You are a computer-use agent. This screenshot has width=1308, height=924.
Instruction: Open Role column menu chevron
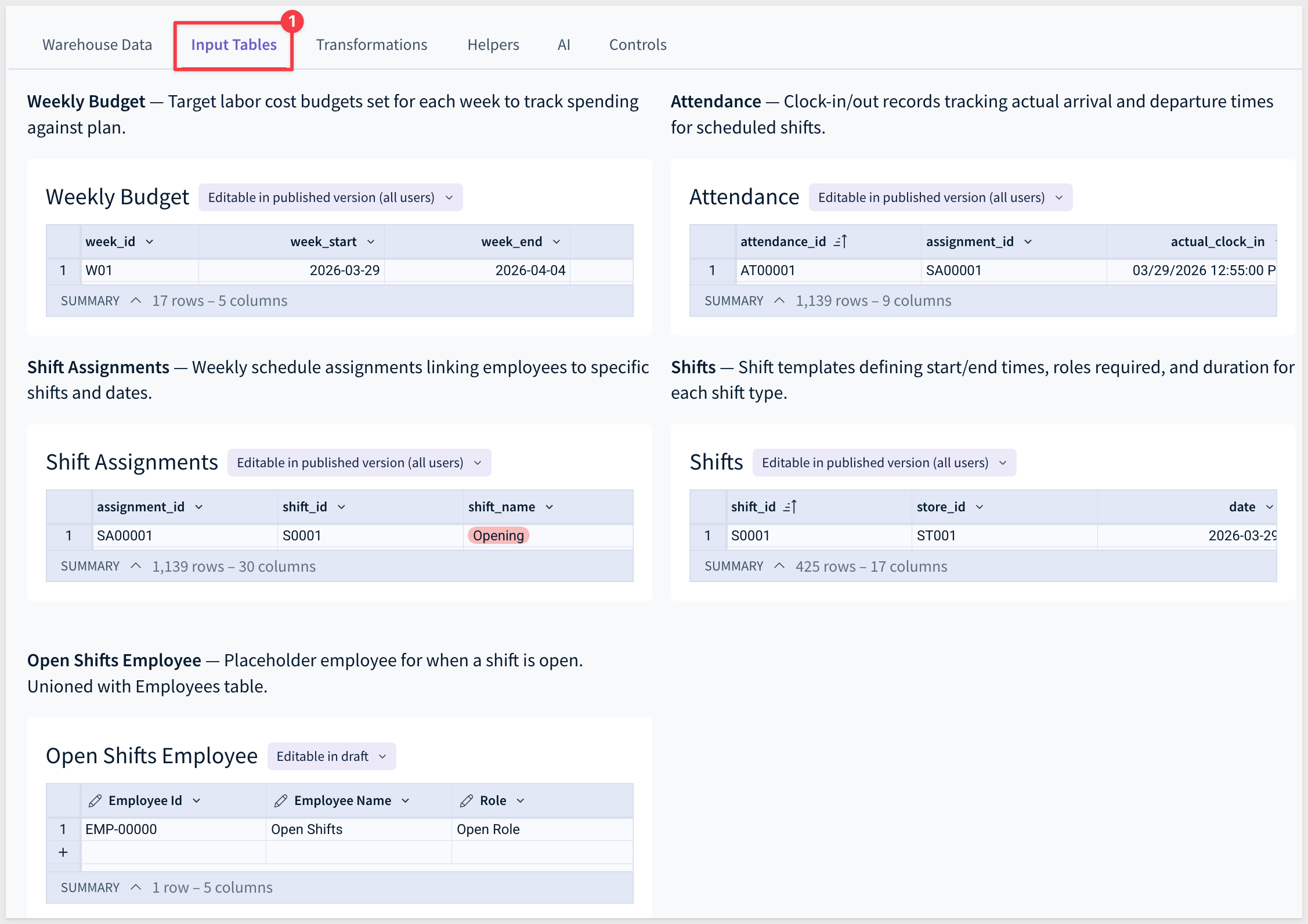tap(521, 800)
